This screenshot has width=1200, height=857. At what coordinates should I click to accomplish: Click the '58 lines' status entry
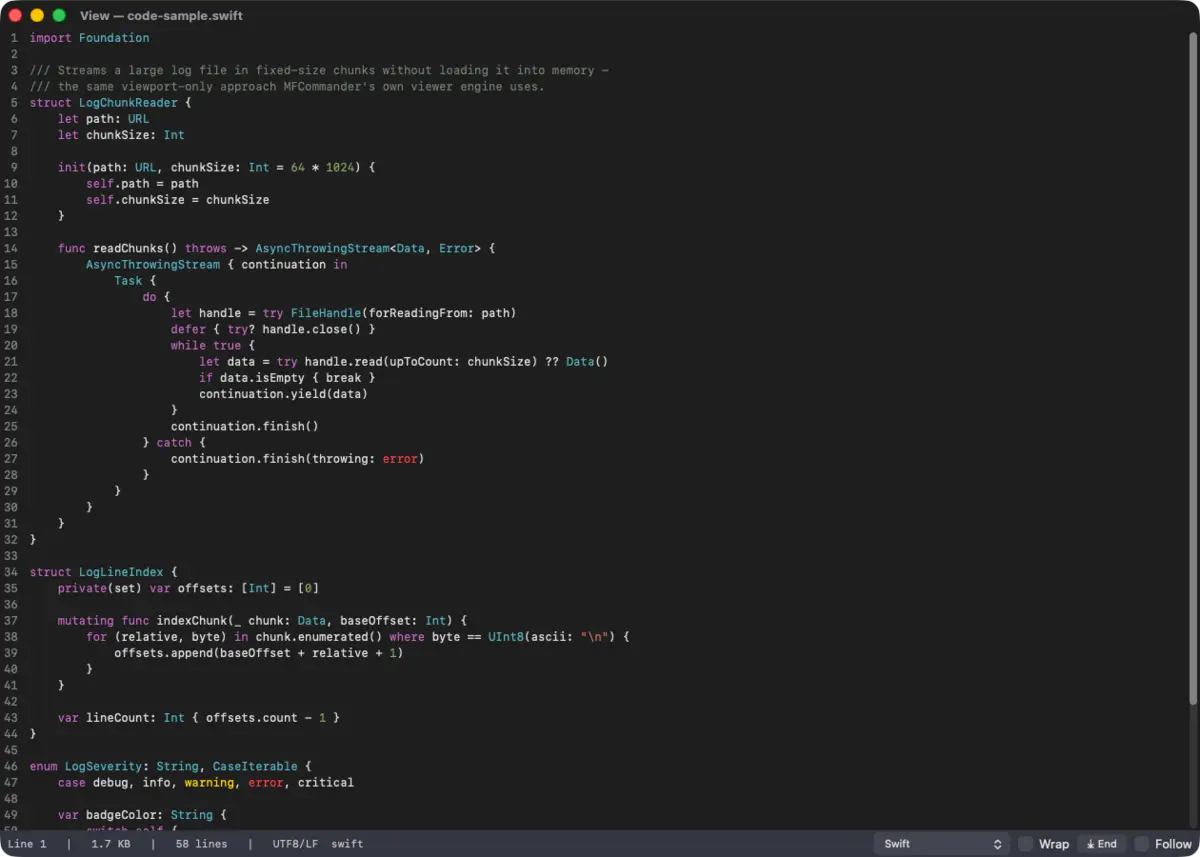pyautogui.click(x=201, y=844)
